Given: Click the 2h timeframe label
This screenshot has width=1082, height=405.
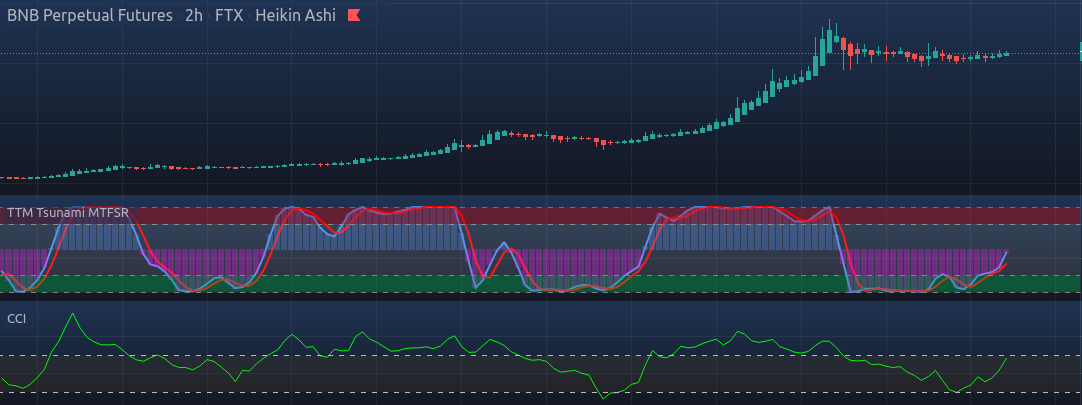Looking at the screenshot, I should coord(194,15).
